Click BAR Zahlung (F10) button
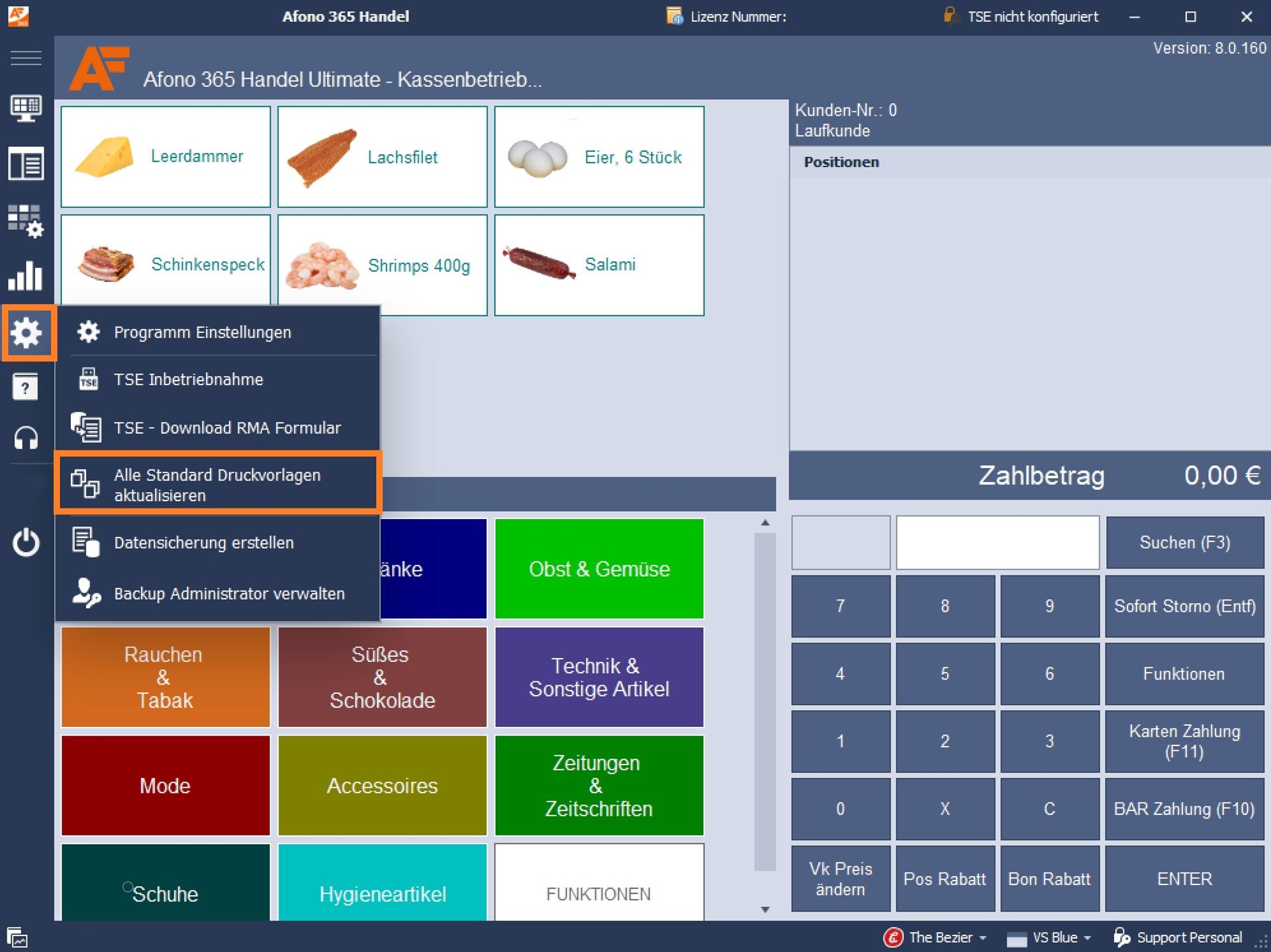The image size is (1271, 952). (1184, 808)
